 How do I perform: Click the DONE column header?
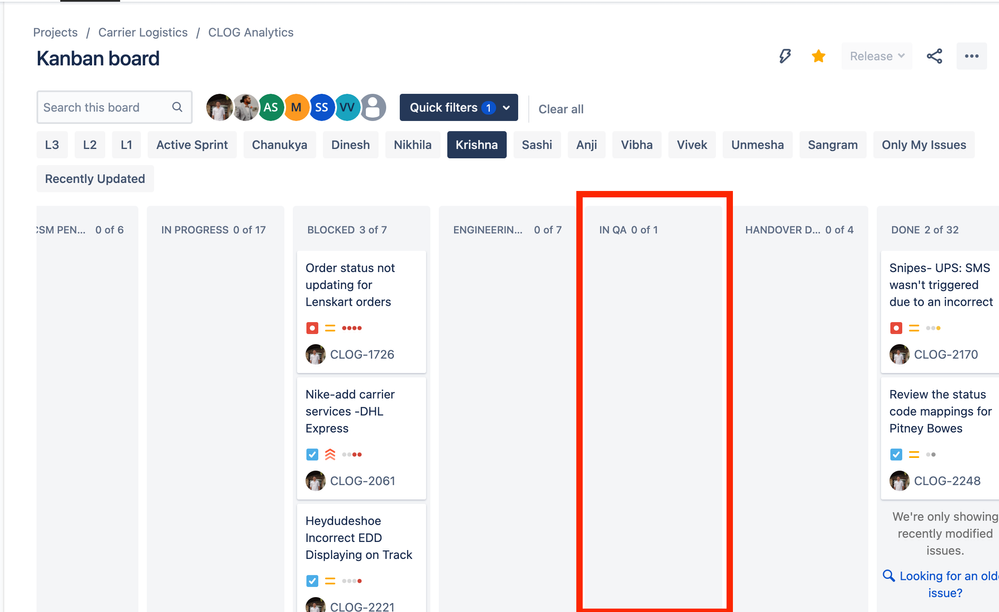(924, 230)
